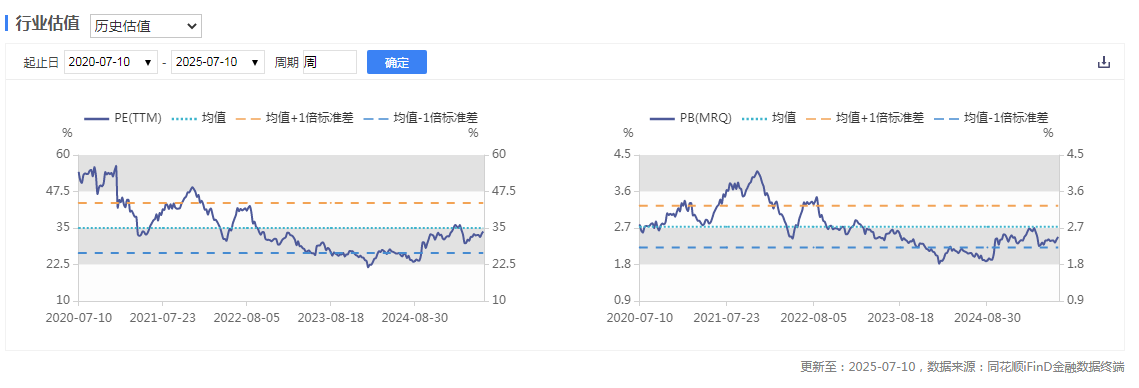
Task: Download chart data via export icon
Action: [x=1103, y=62]
